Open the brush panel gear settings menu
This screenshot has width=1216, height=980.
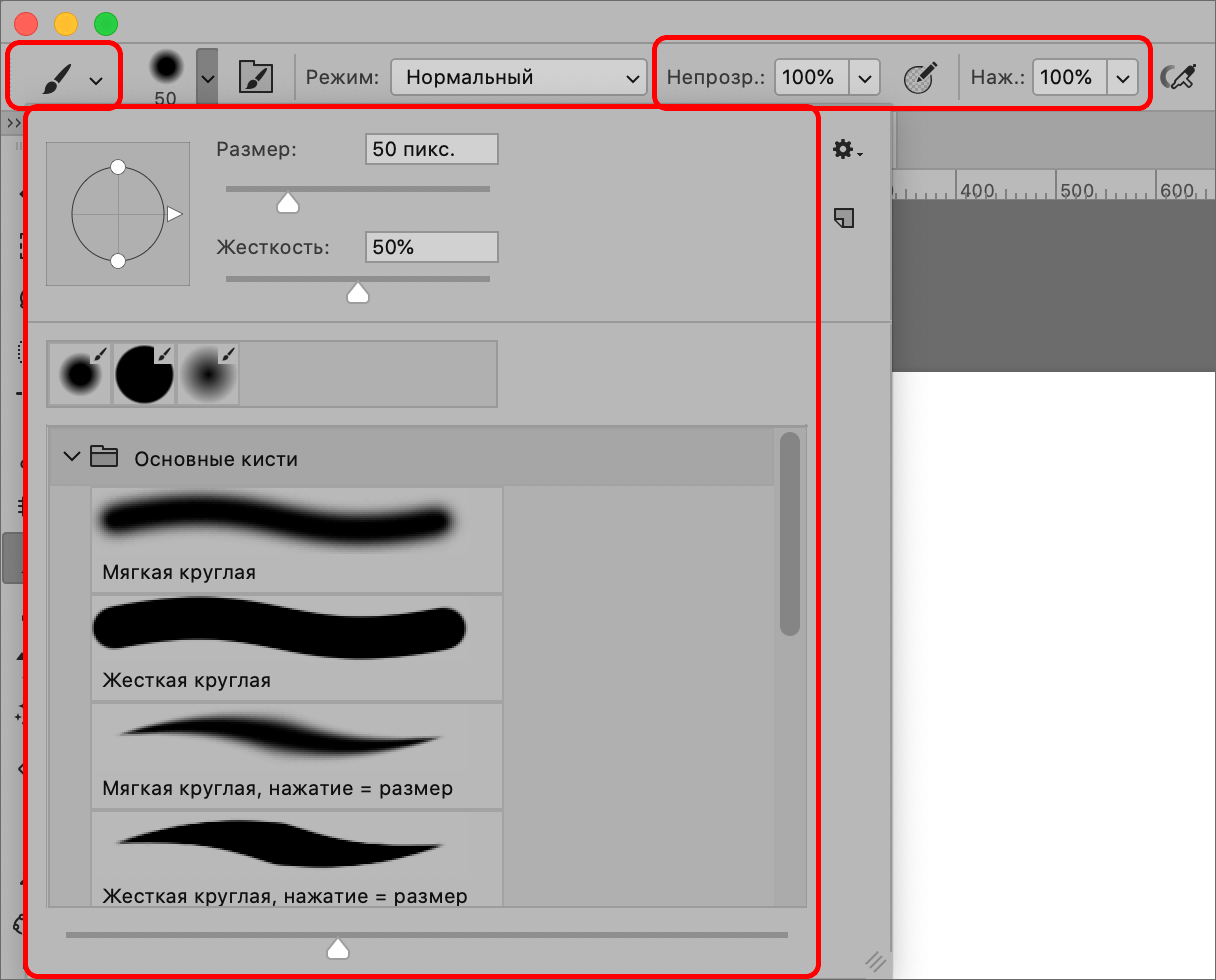point(846,150)
